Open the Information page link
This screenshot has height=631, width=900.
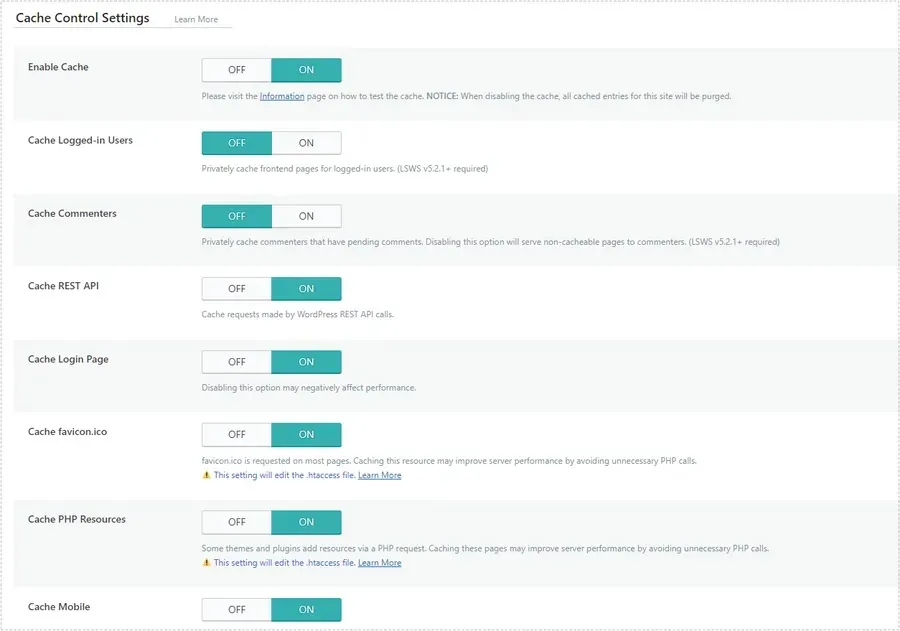point(282,96)
